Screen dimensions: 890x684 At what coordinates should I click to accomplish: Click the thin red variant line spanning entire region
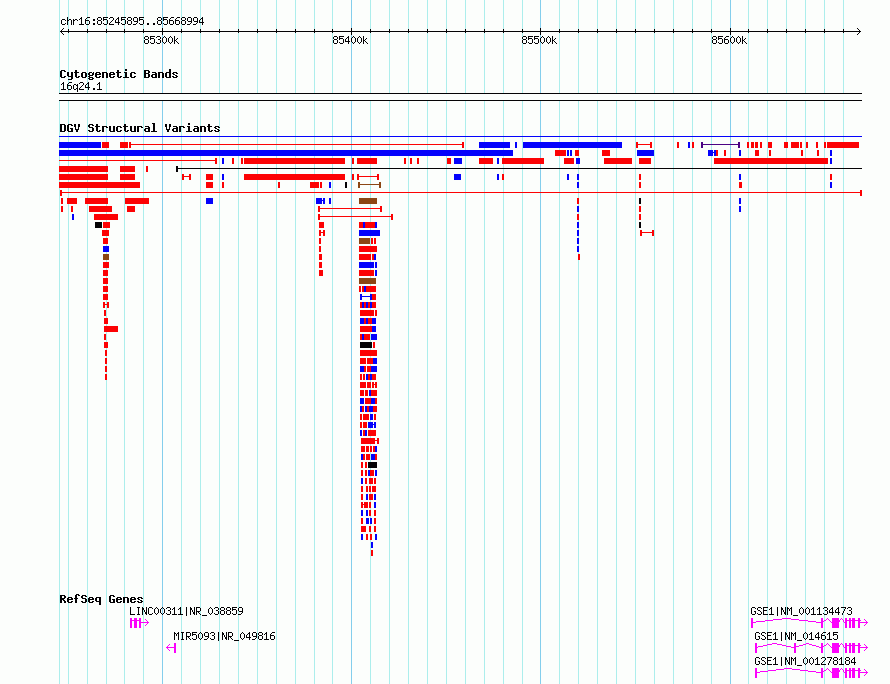(x=461, y=193)
